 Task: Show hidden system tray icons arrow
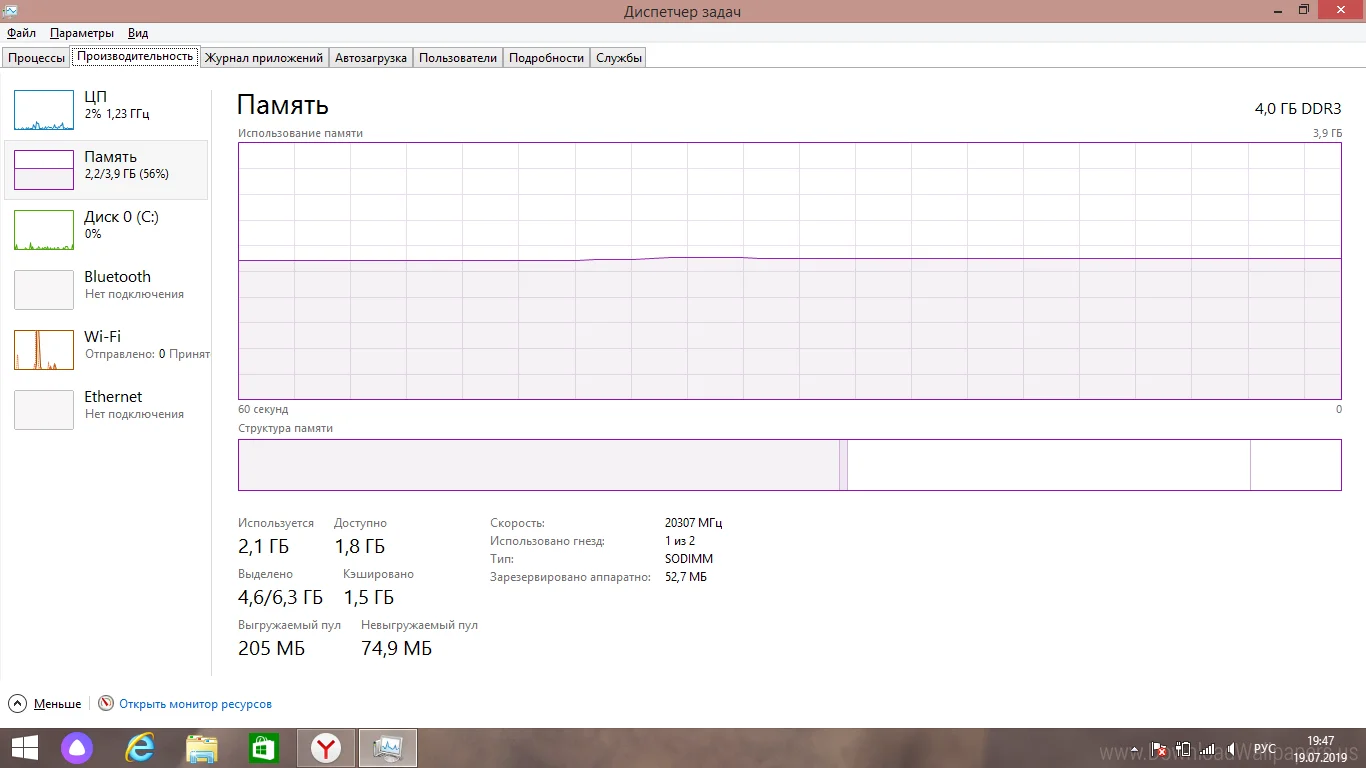tap(1133, 749)
